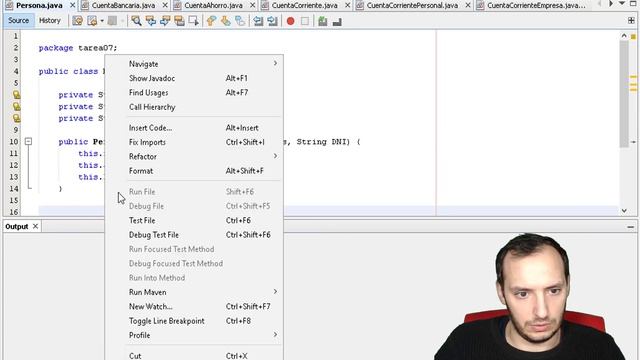Choose Format from context menu
This screenshot has height=360, width=640.
(x=194, y=171)
